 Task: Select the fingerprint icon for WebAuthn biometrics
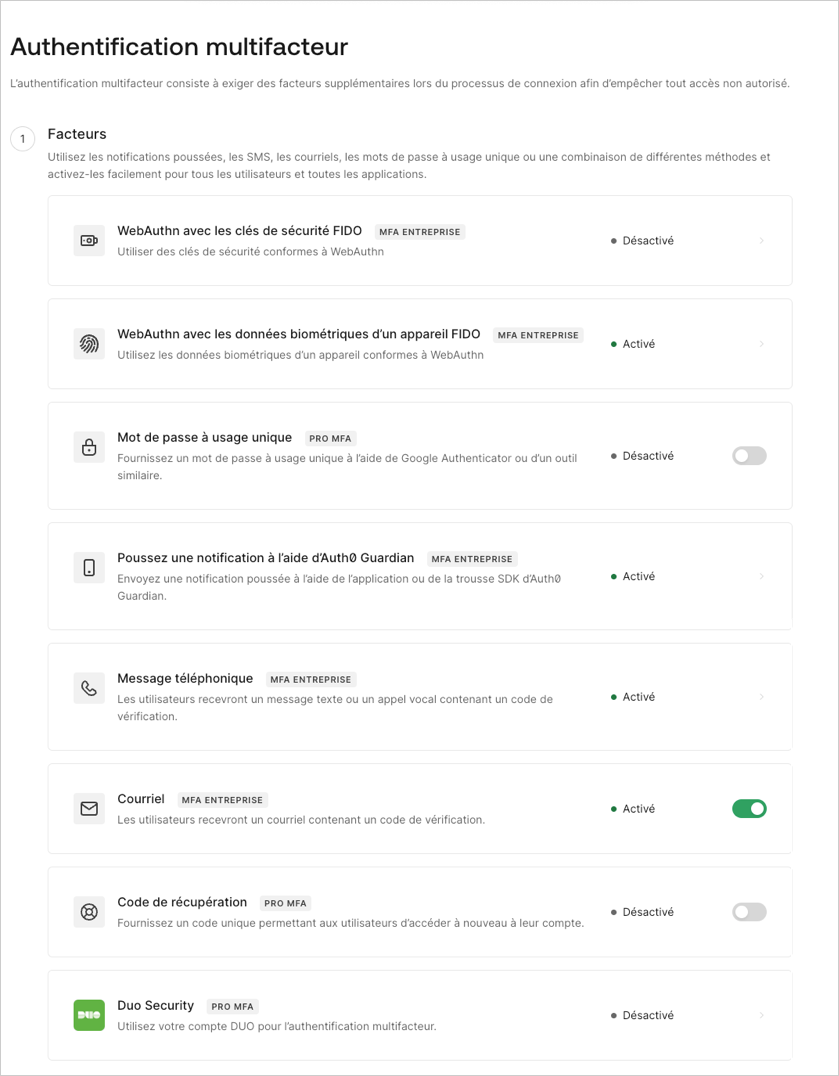[x=89, y=343]
